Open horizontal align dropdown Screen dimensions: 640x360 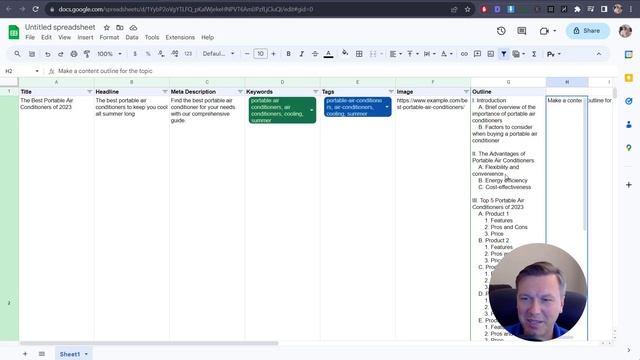pos(396,54)
